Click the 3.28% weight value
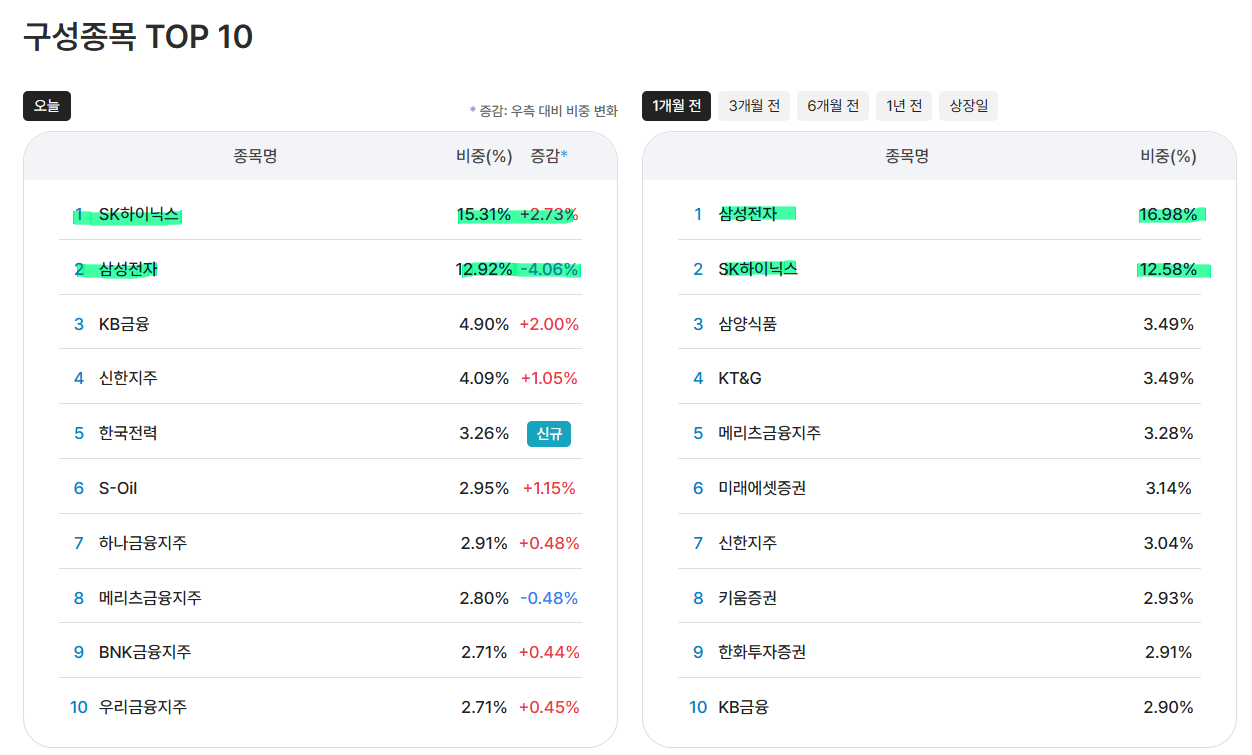The width and height of the screenshot is (1252, 755). pos(1169,434)
